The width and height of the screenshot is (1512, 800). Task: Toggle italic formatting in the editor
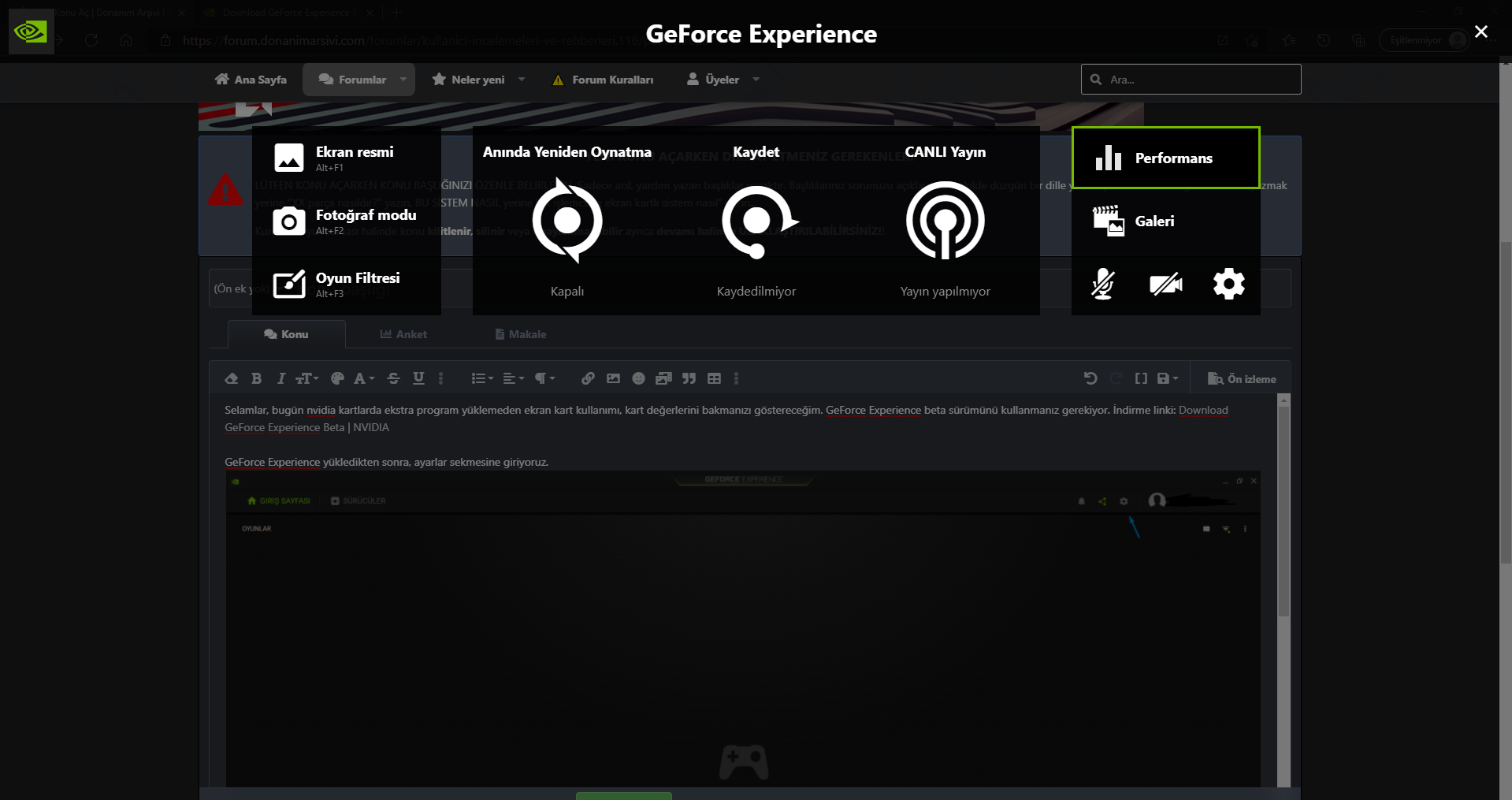[x=280, y=378]
